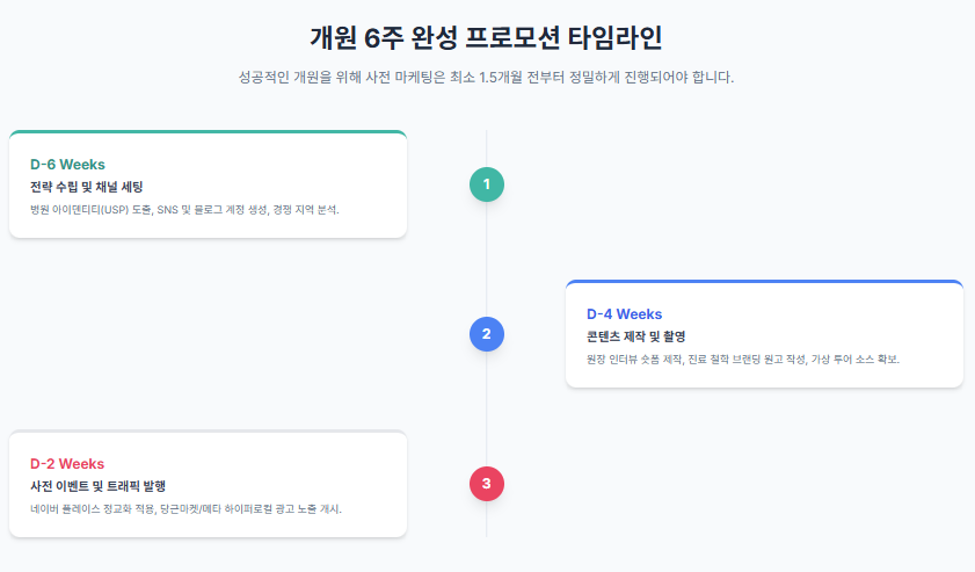Select the D-2 Weeks heading
Screen dimensions: 975x572
pos(67,464)
